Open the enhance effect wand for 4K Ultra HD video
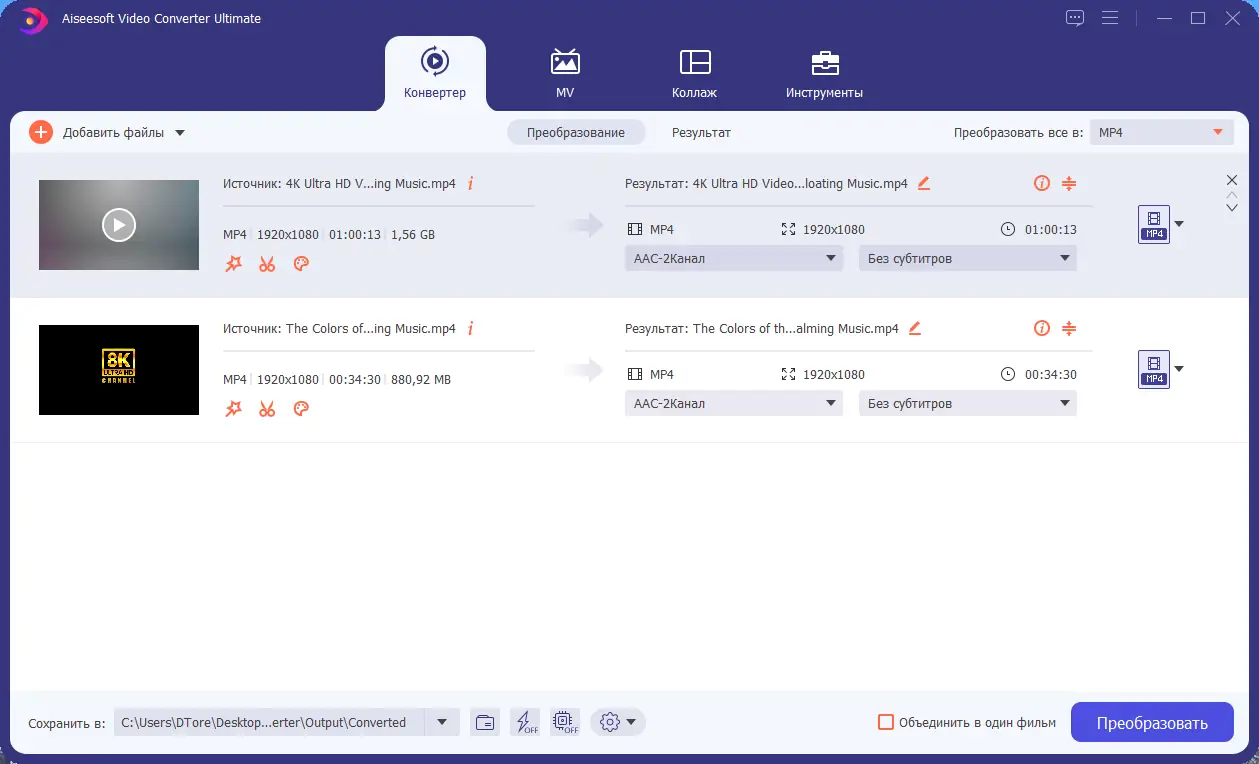Viewport: 1259px width, 764px height. 233,264
